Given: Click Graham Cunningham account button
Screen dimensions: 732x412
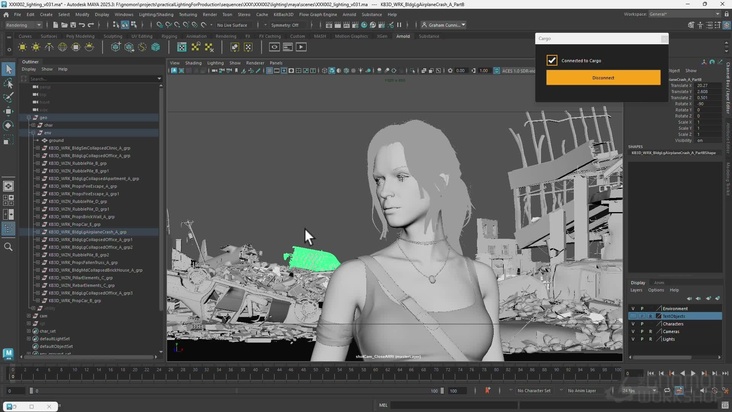Looking at the screenshot, I should (441, 24).
